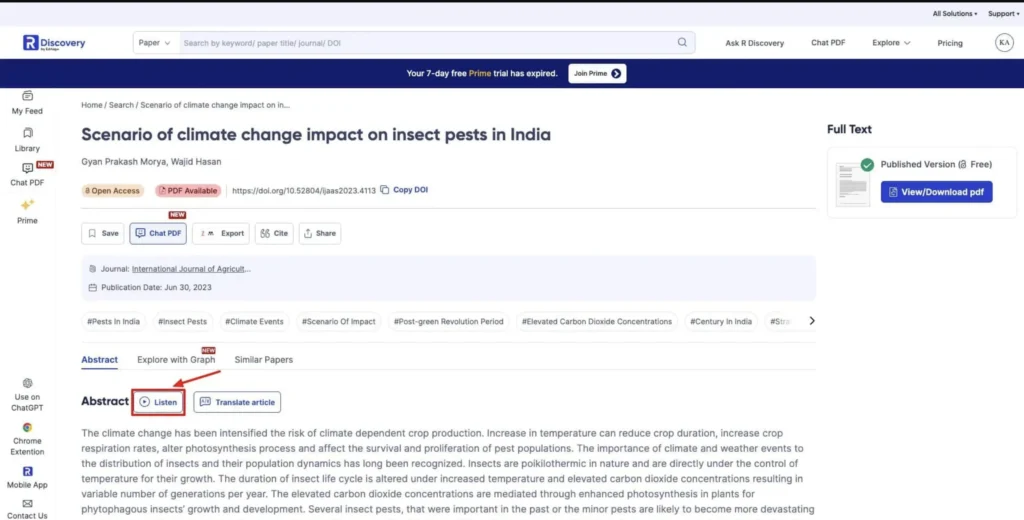Play abstract audio with Listen button
The height and width of the screenshot is (520, 1024).
coord(158,402)
